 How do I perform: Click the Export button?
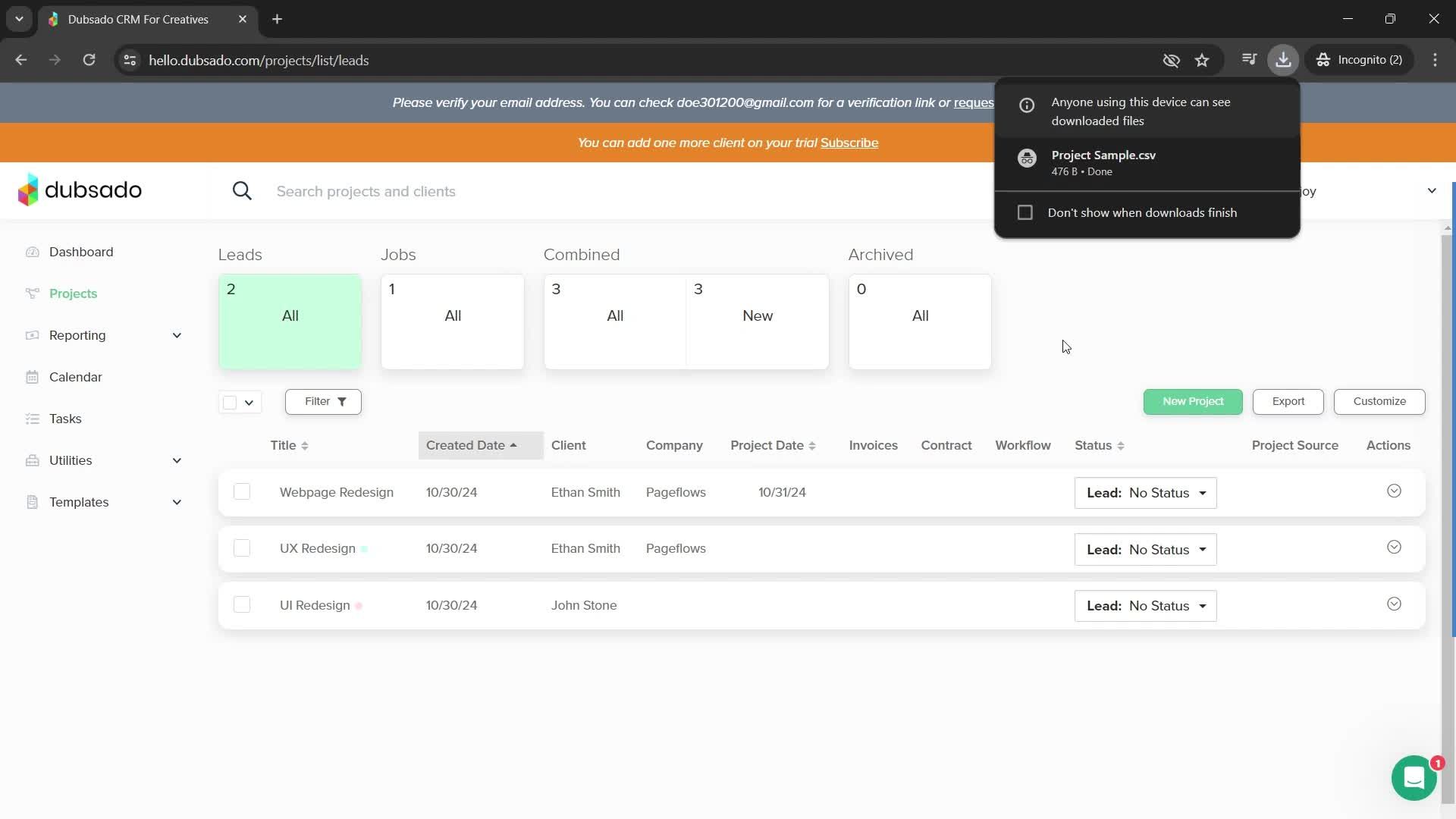coord(1288,401)
